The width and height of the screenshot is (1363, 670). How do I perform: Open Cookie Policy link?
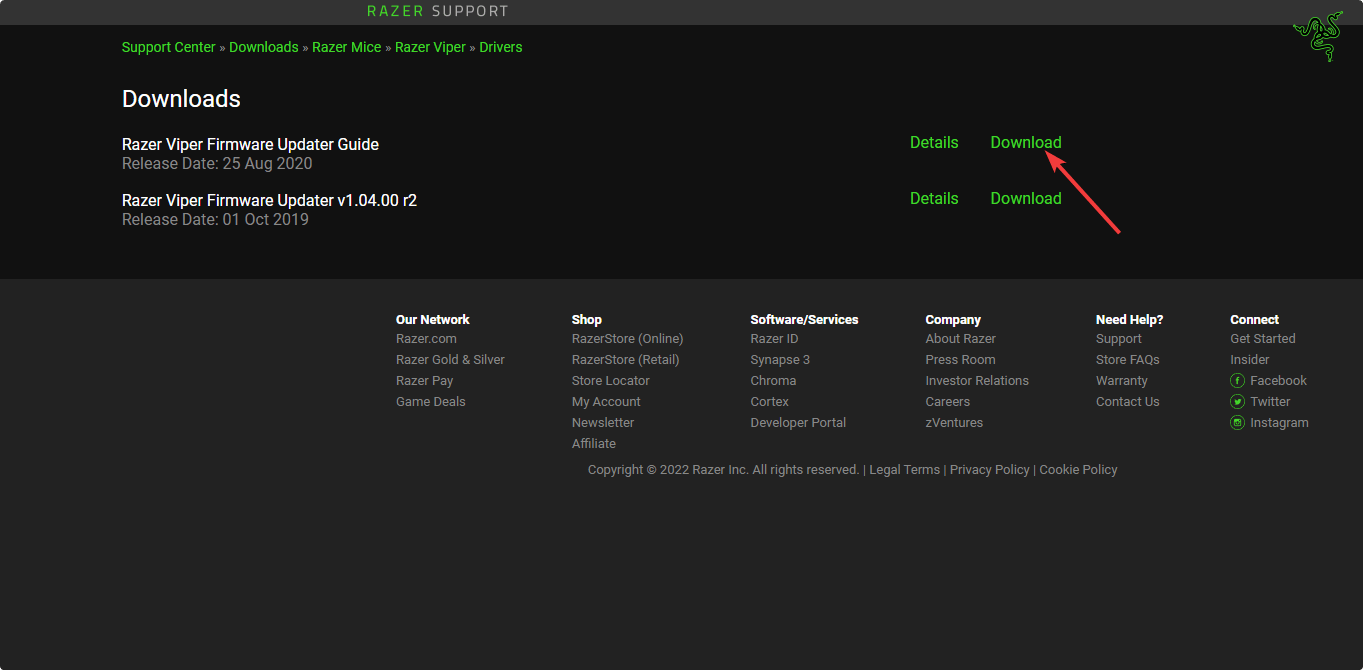(1078, 469)
